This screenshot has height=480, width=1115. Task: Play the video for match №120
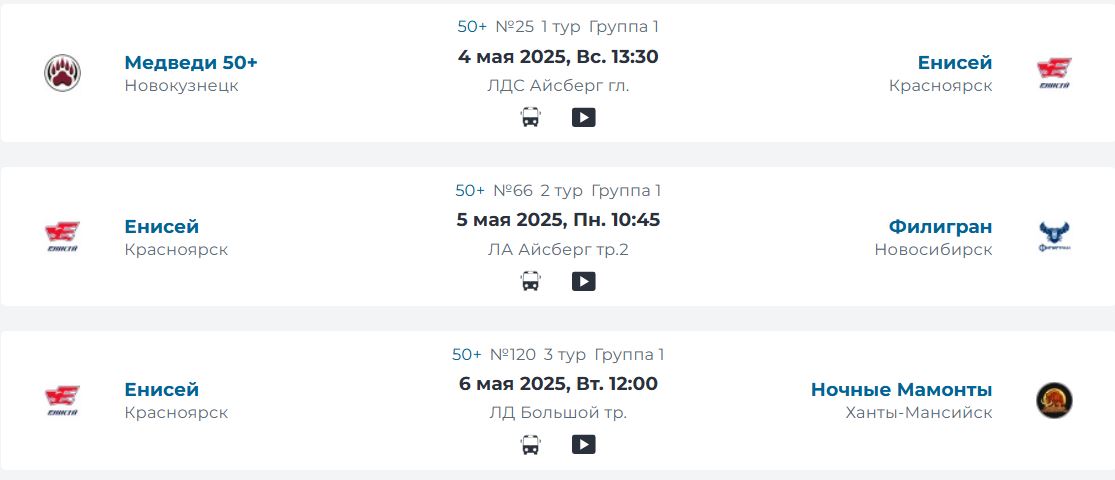(583, 444)
